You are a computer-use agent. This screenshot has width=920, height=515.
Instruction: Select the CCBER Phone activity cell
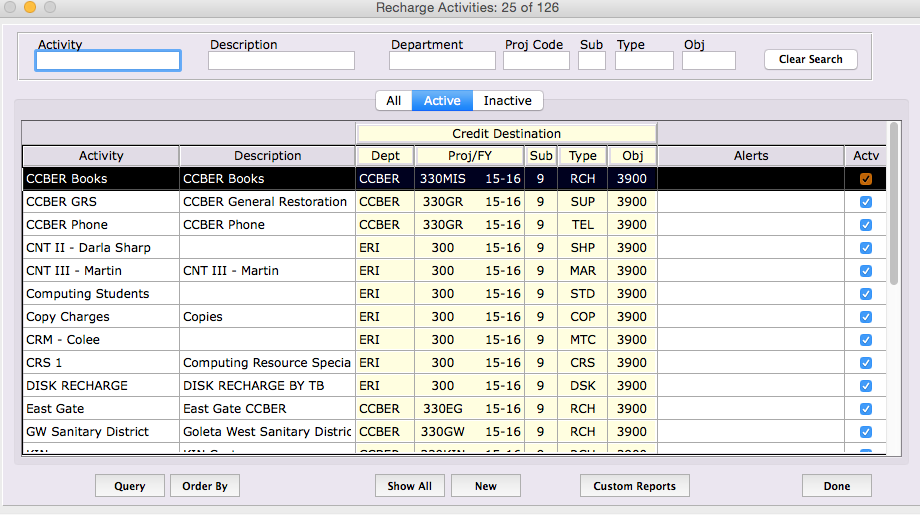click(101, 225)
